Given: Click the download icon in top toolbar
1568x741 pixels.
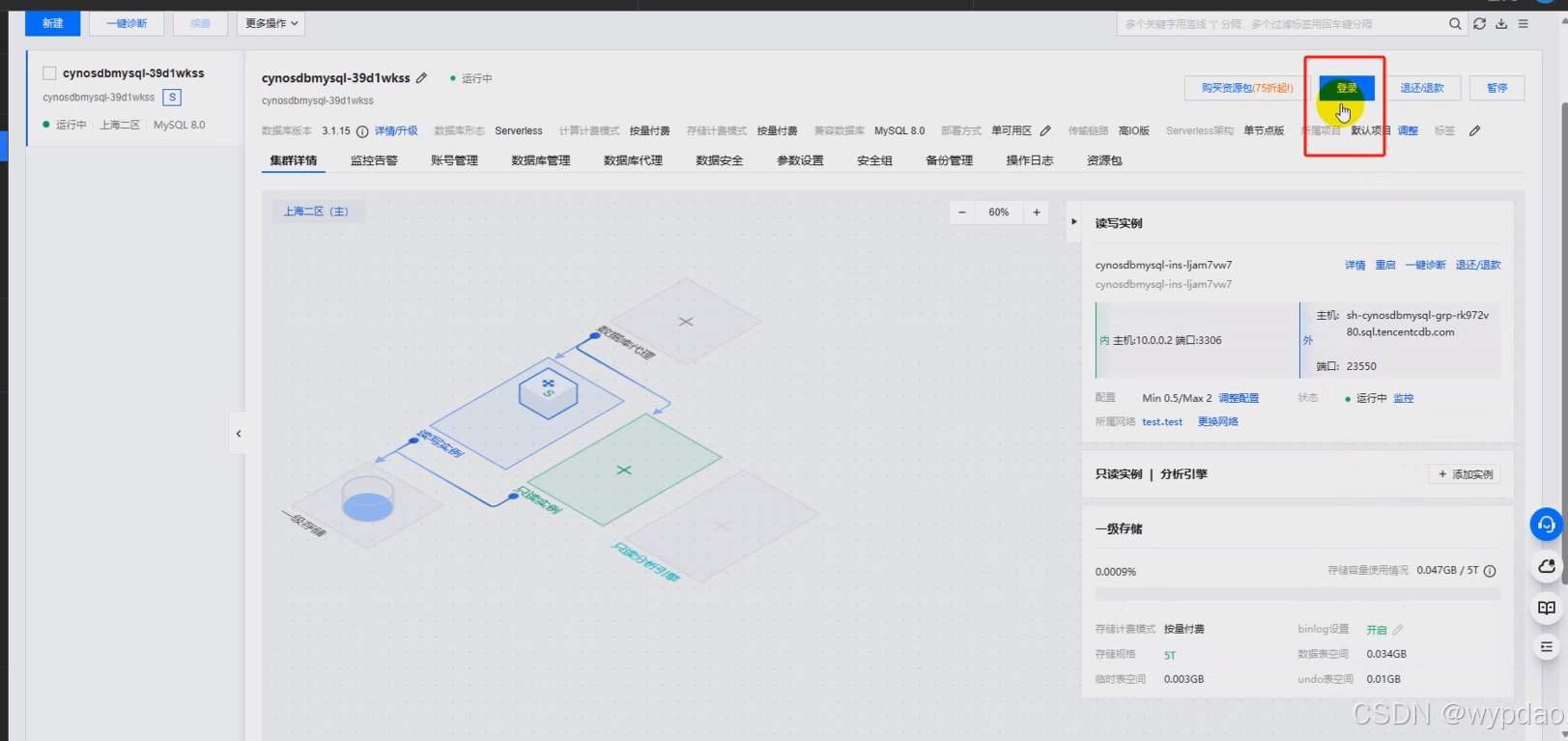Looking at the screenshot, I should click(1501, 24).
